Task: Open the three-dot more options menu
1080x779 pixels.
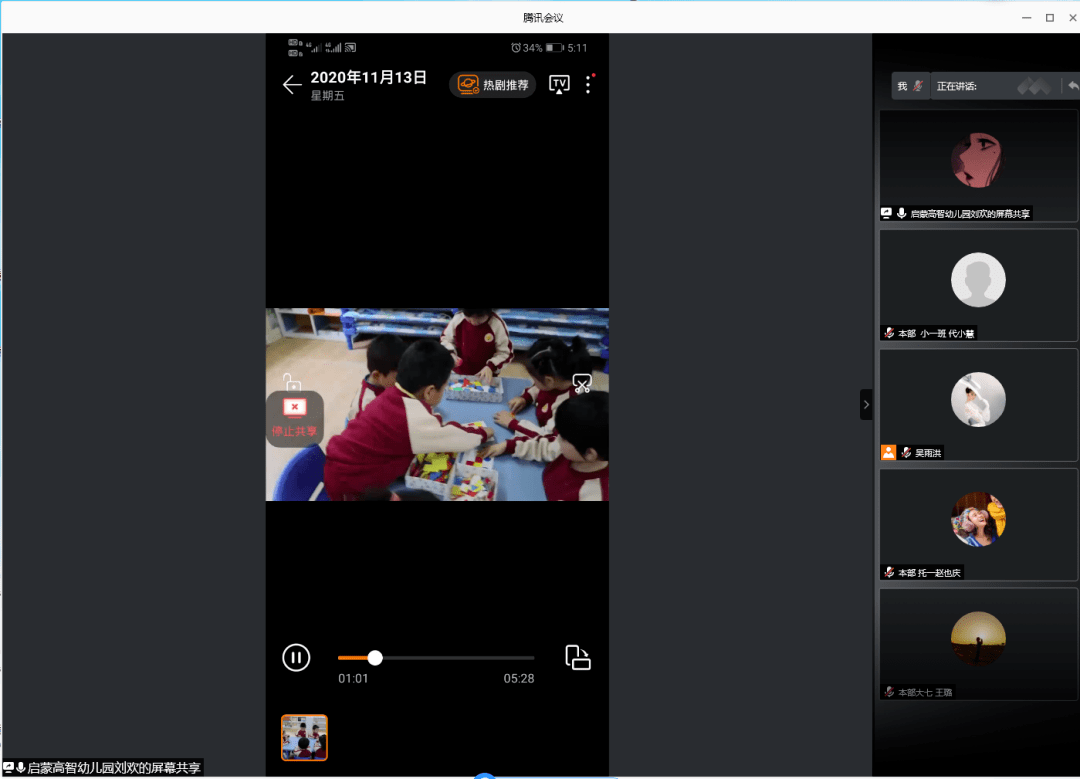Action: tap(588, 85)
